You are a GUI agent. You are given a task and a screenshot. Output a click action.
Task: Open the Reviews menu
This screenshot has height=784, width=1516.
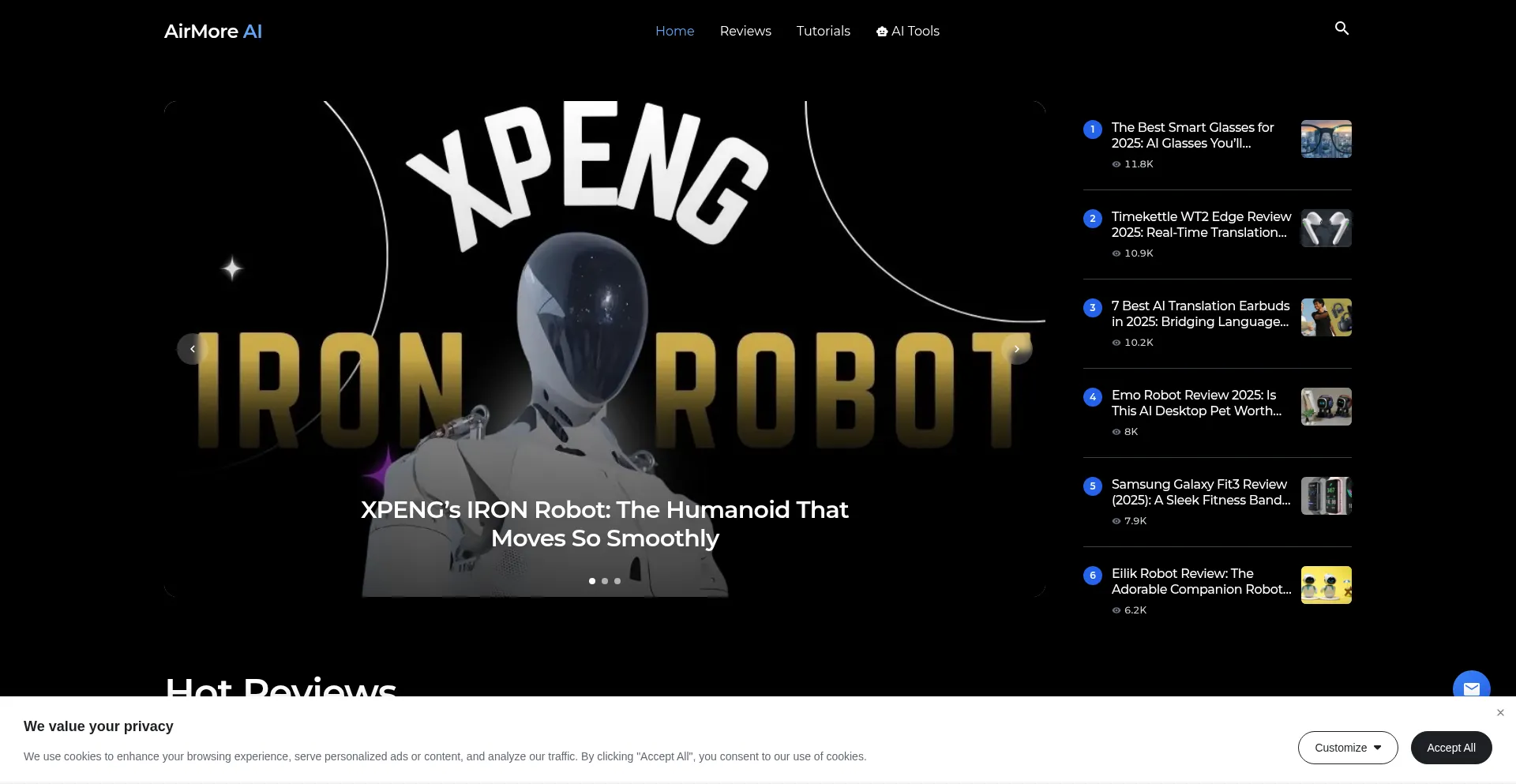745,31
